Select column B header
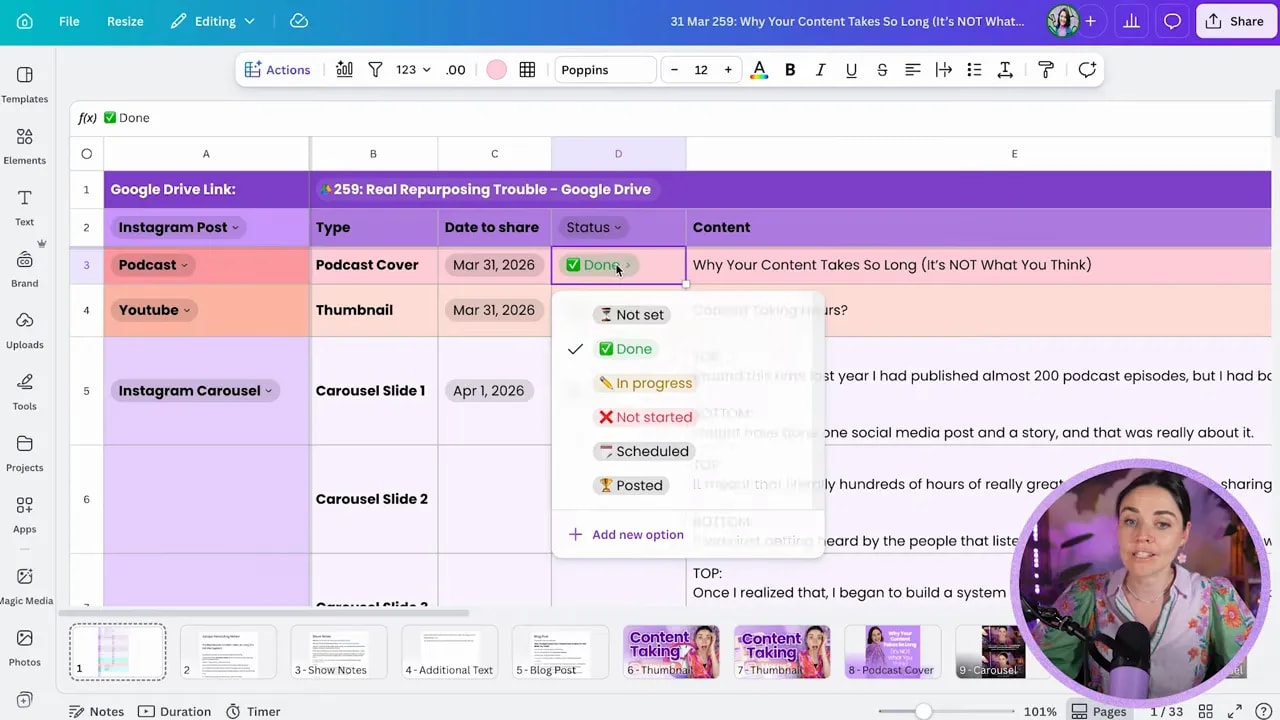 tap(373, 154)
